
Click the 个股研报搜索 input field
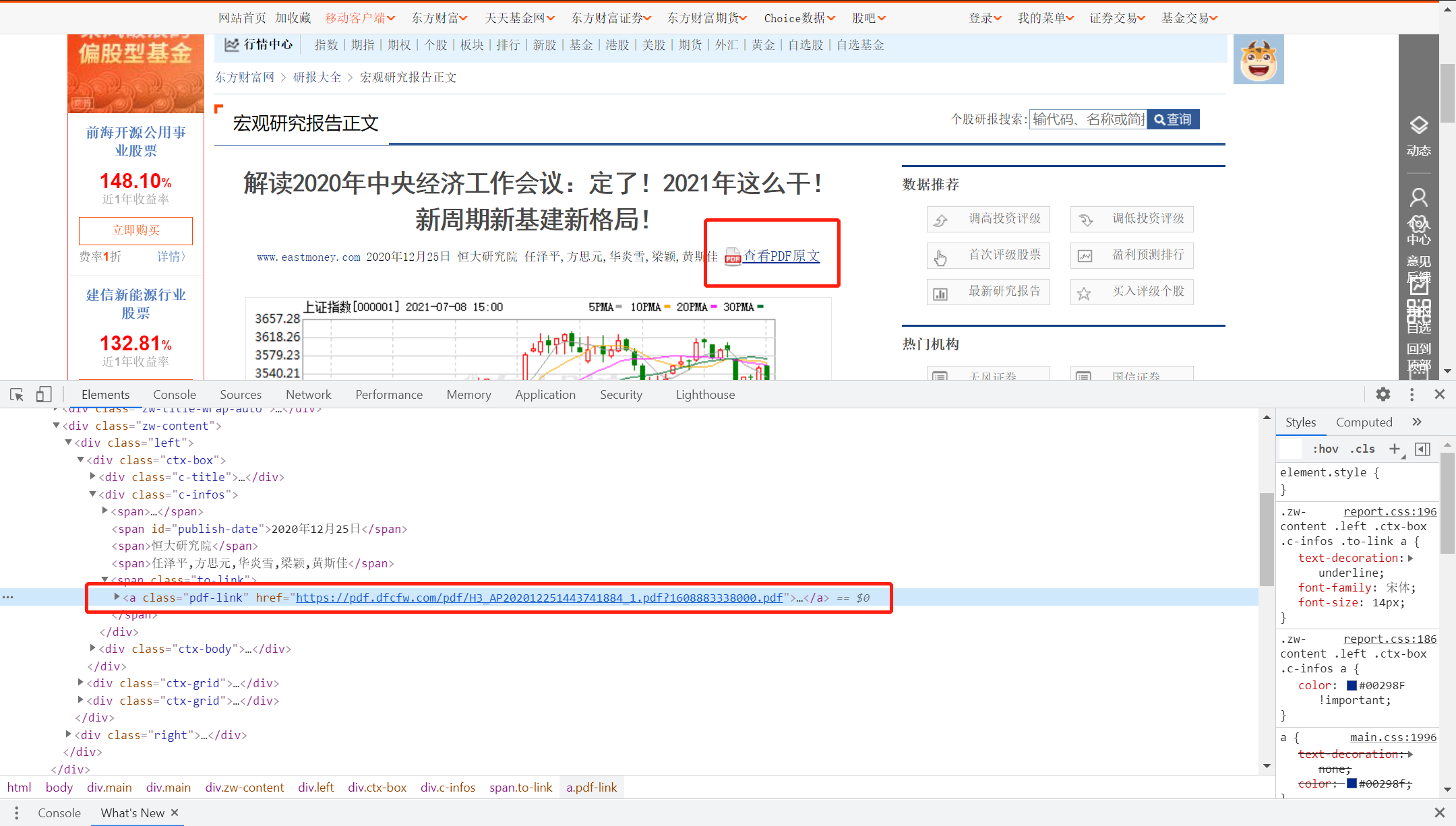1087,119
